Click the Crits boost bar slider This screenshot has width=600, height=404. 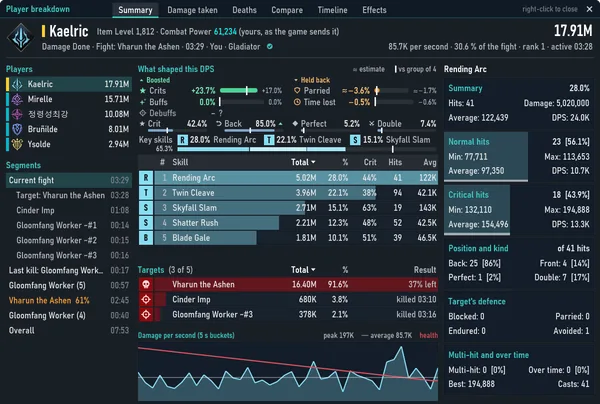240,91
